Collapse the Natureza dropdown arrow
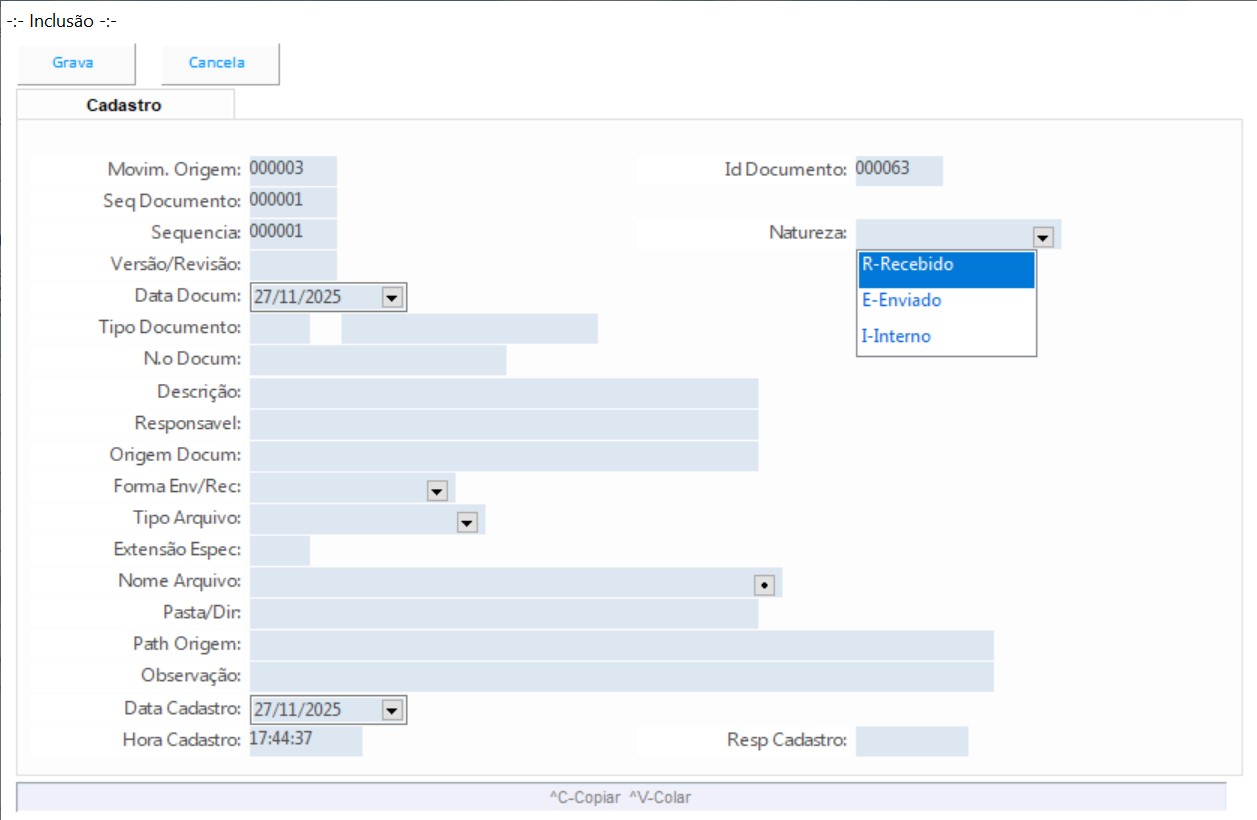Viewport: 1257px width, 820px height. [1043, 237]
